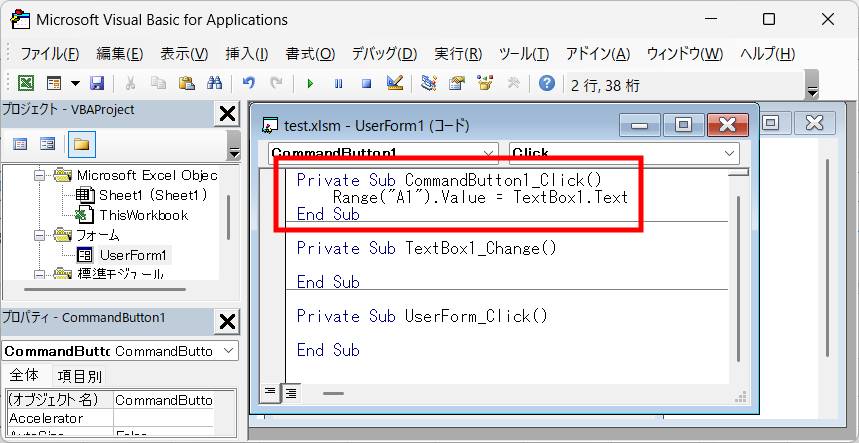859x443 pixels.
Task: Close the Properties - CommandButton1 panel
Action: [x=227, y=321]
